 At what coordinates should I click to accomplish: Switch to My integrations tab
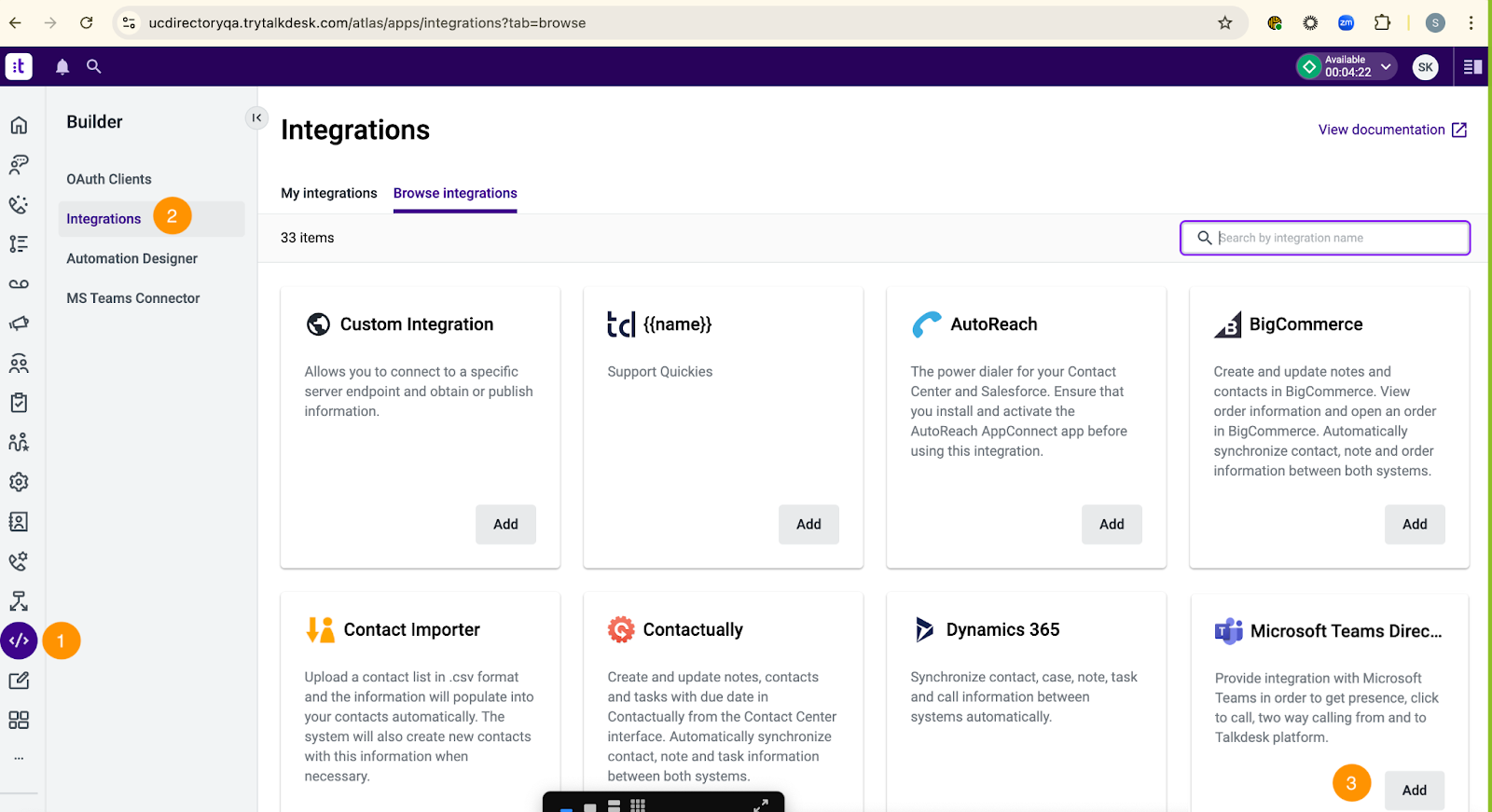pos(329,193)
